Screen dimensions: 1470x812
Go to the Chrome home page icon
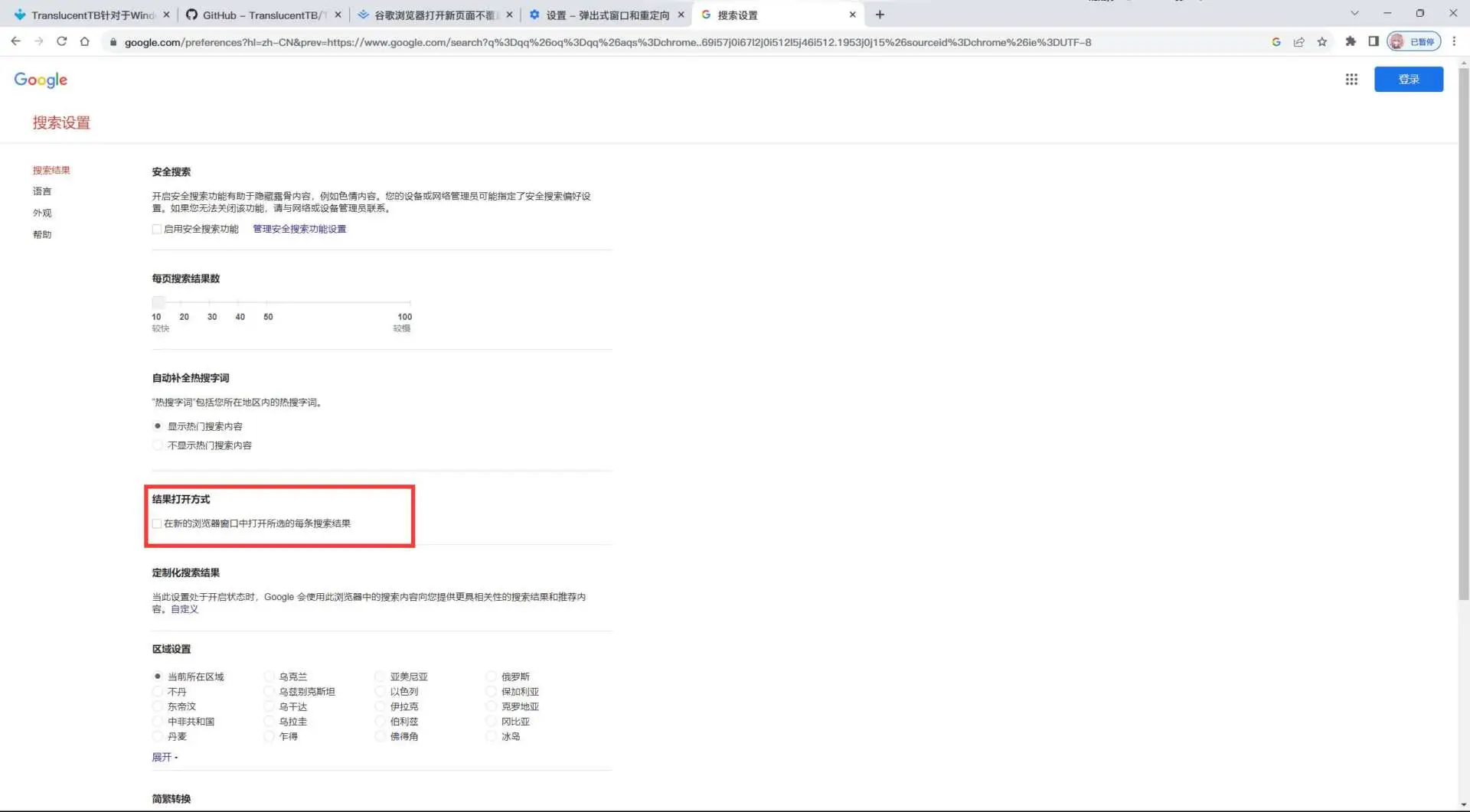85,41
